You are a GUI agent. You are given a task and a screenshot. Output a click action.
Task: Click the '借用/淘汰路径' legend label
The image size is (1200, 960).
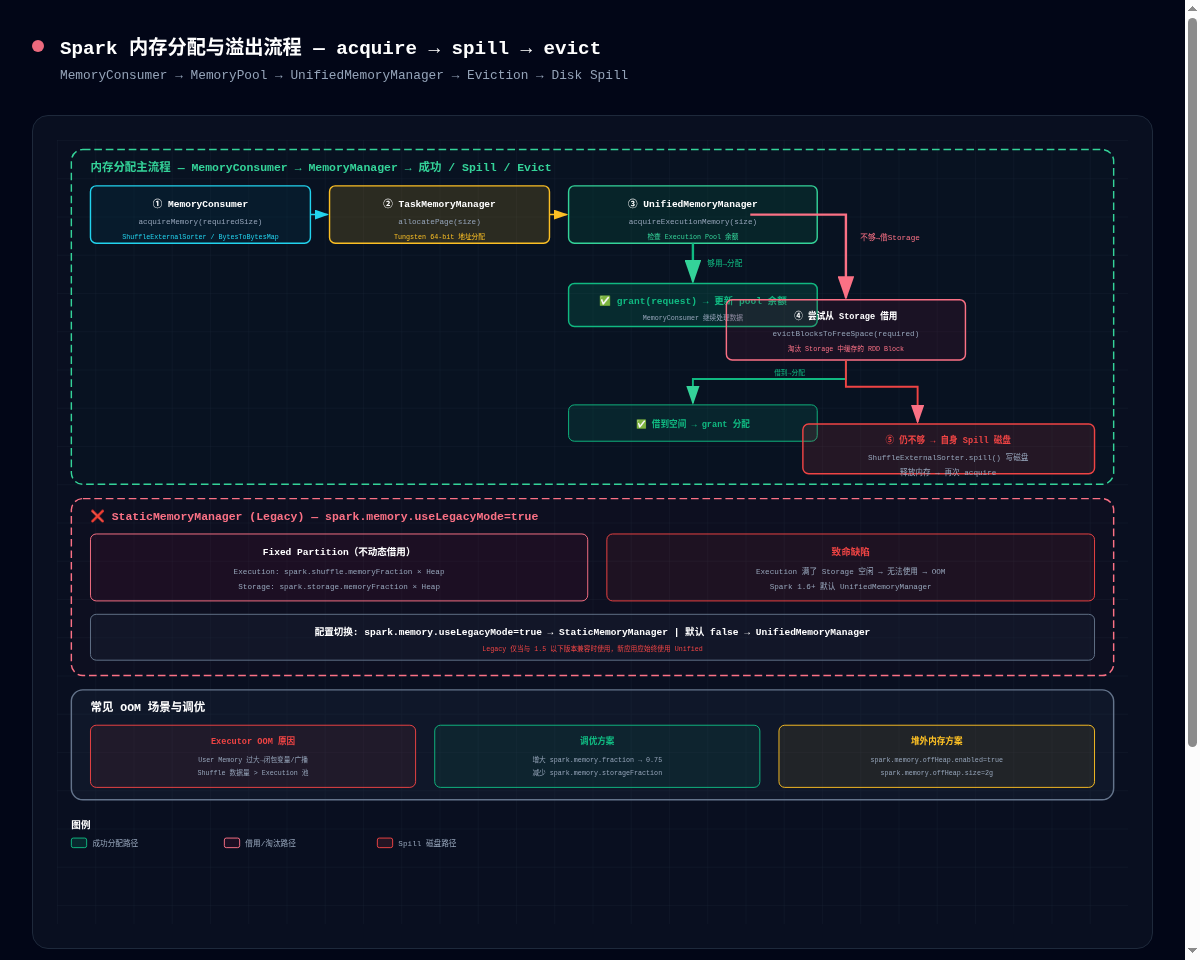pyautogui.click(x=270, y=844)
